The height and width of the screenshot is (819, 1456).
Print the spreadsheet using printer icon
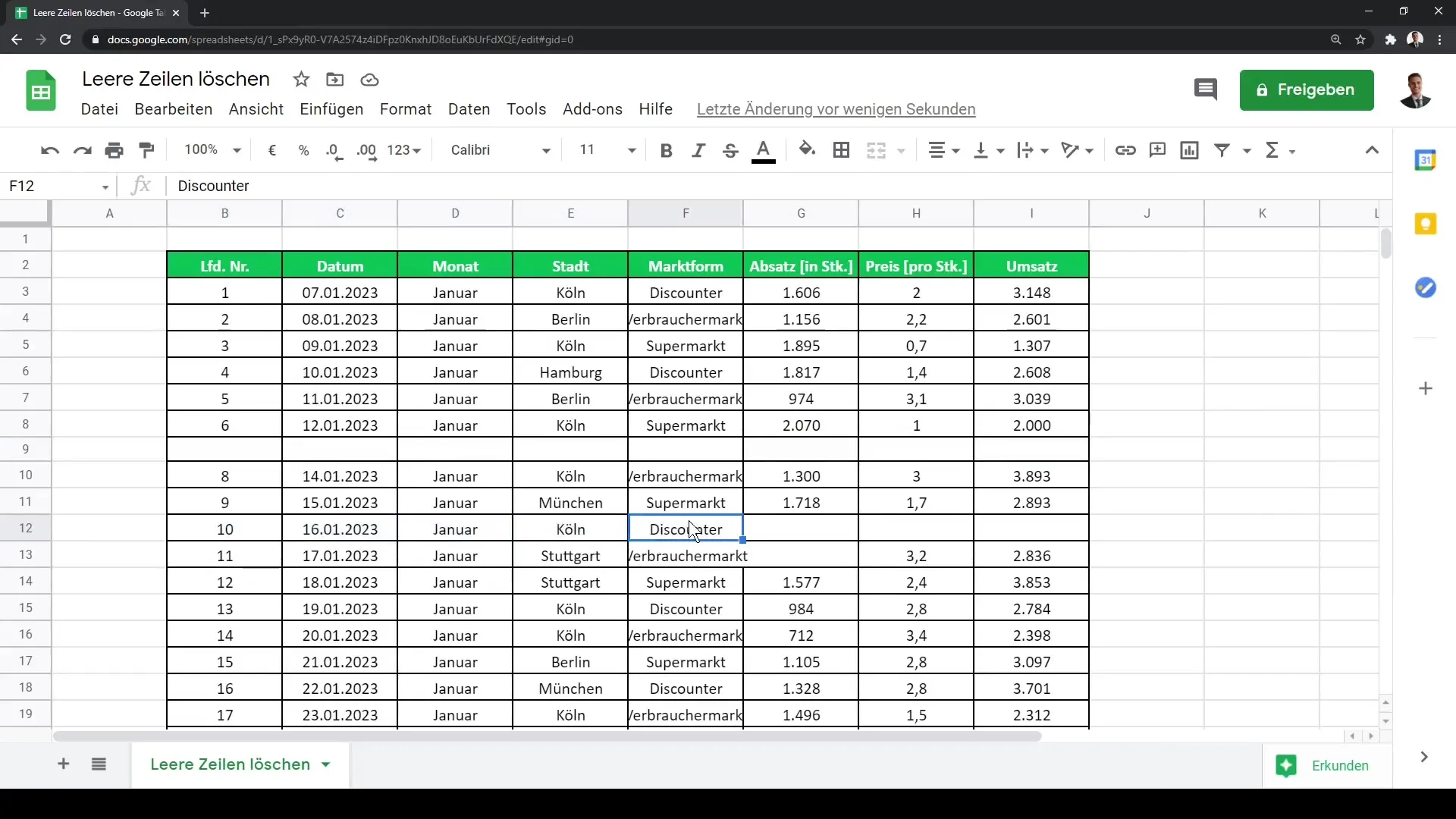pyautogui.click(x=115, y=150)
